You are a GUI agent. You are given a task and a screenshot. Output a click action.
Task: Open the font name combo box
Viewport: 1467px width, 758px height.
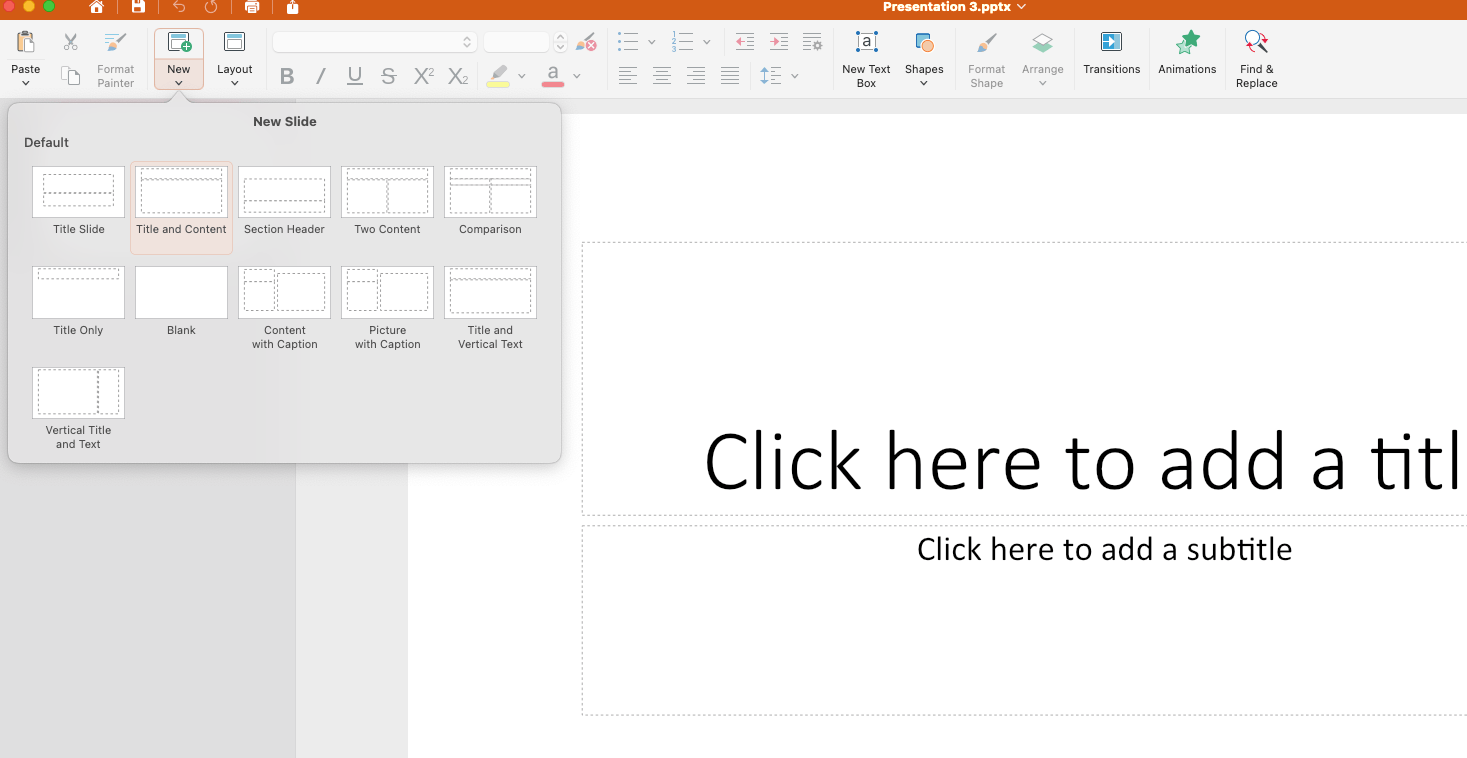pos(374,43)
